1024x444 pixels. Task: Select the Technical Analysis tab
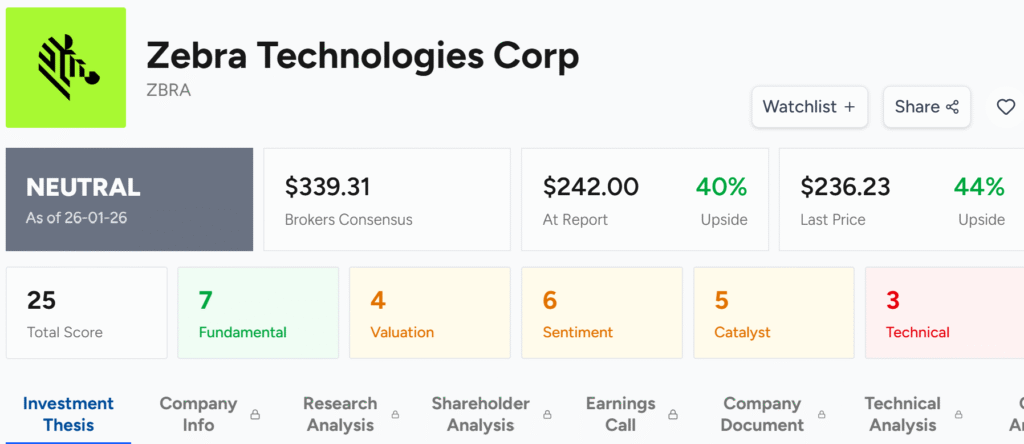point(902,414)
